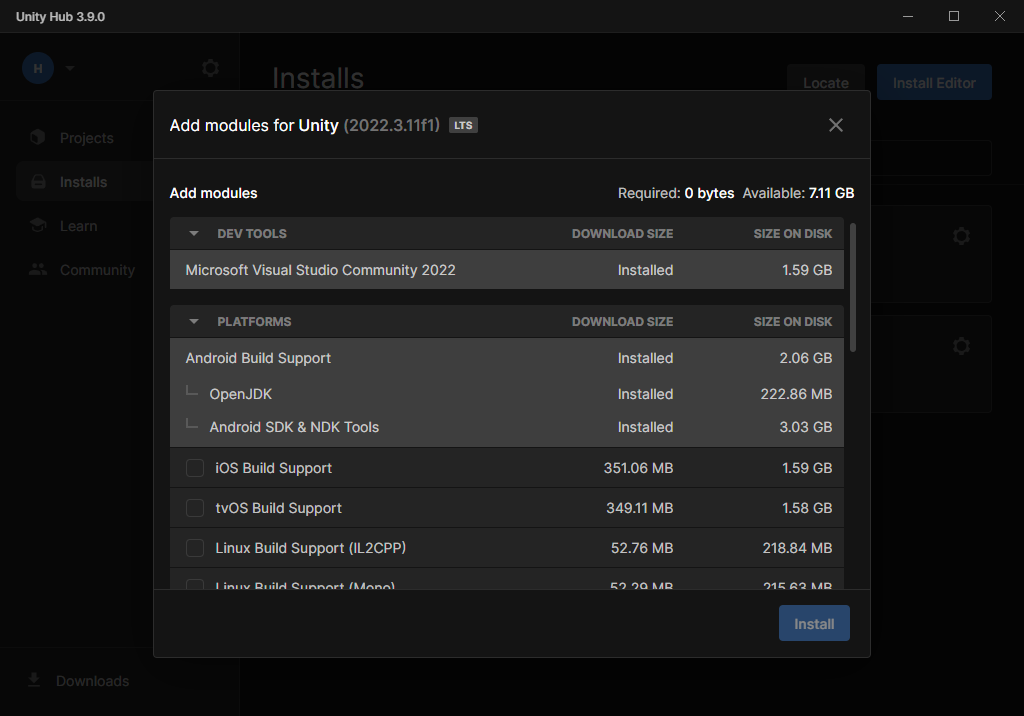Click the Learn graduation cap icon
The height and width of the screenshot is (716, 1024).
click(38, 225)
